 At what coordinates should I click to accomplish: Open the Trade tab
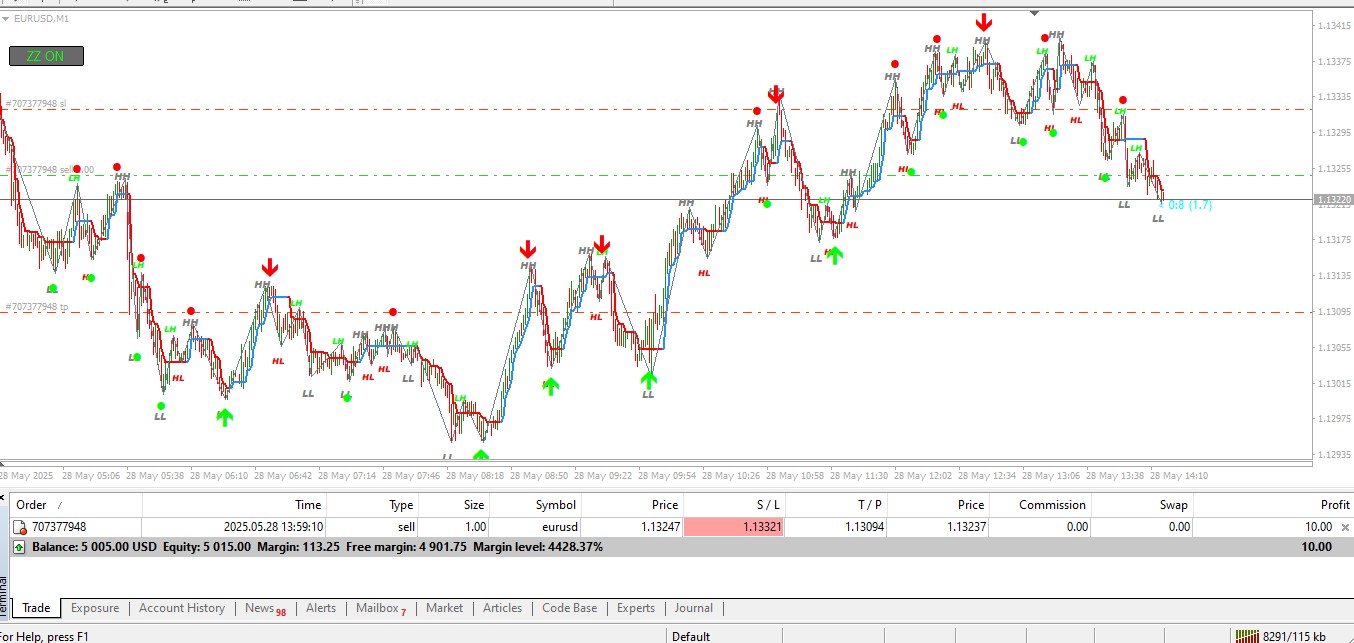tap(36, 608)
